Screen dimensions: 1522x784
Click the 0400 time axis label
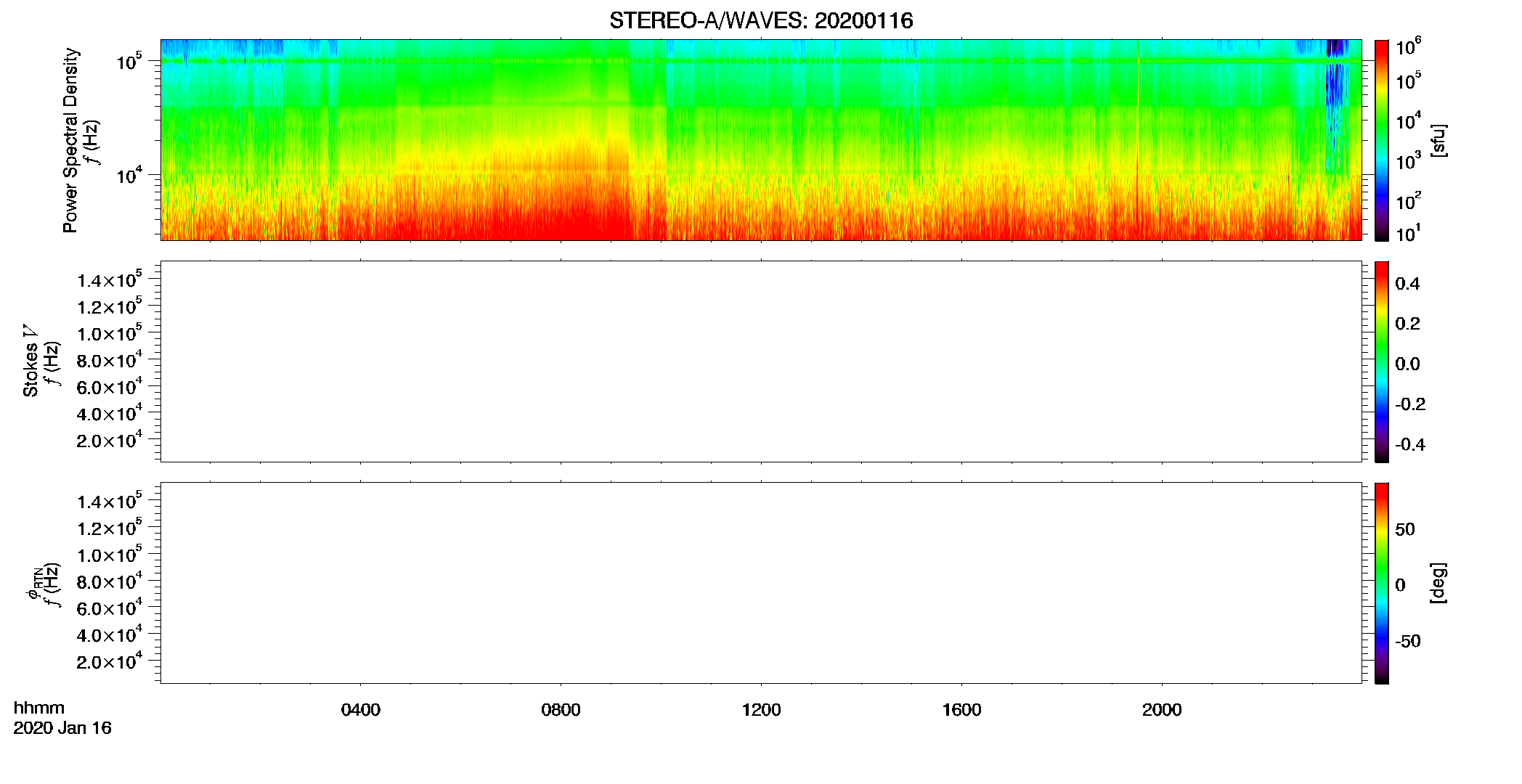click(x=361, y=710)
